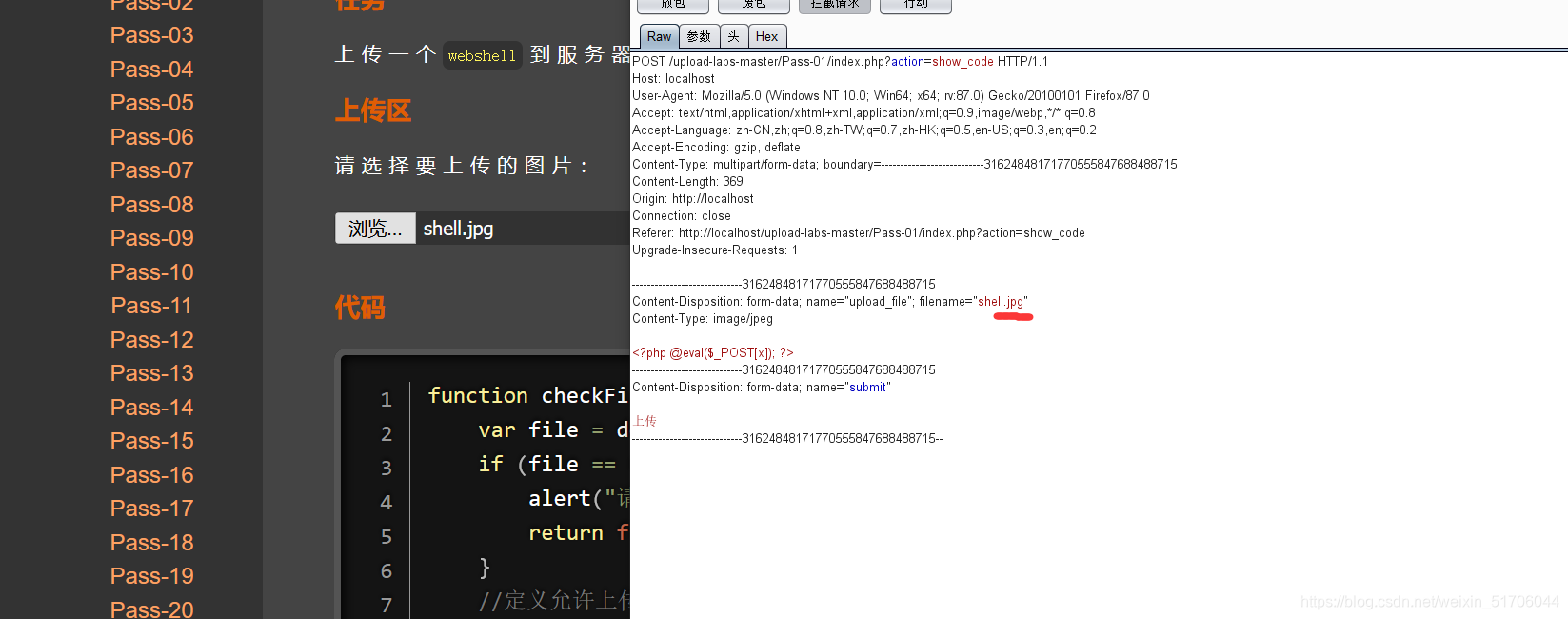Click the Accept-Language header line
Image resolution: width=1568 pixels, height=619 pixels.
(864, 130)
